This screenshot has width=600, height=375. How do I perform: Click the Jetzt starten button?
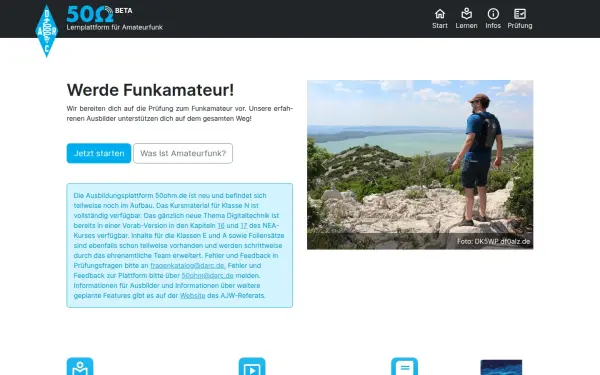pos(99,153)
